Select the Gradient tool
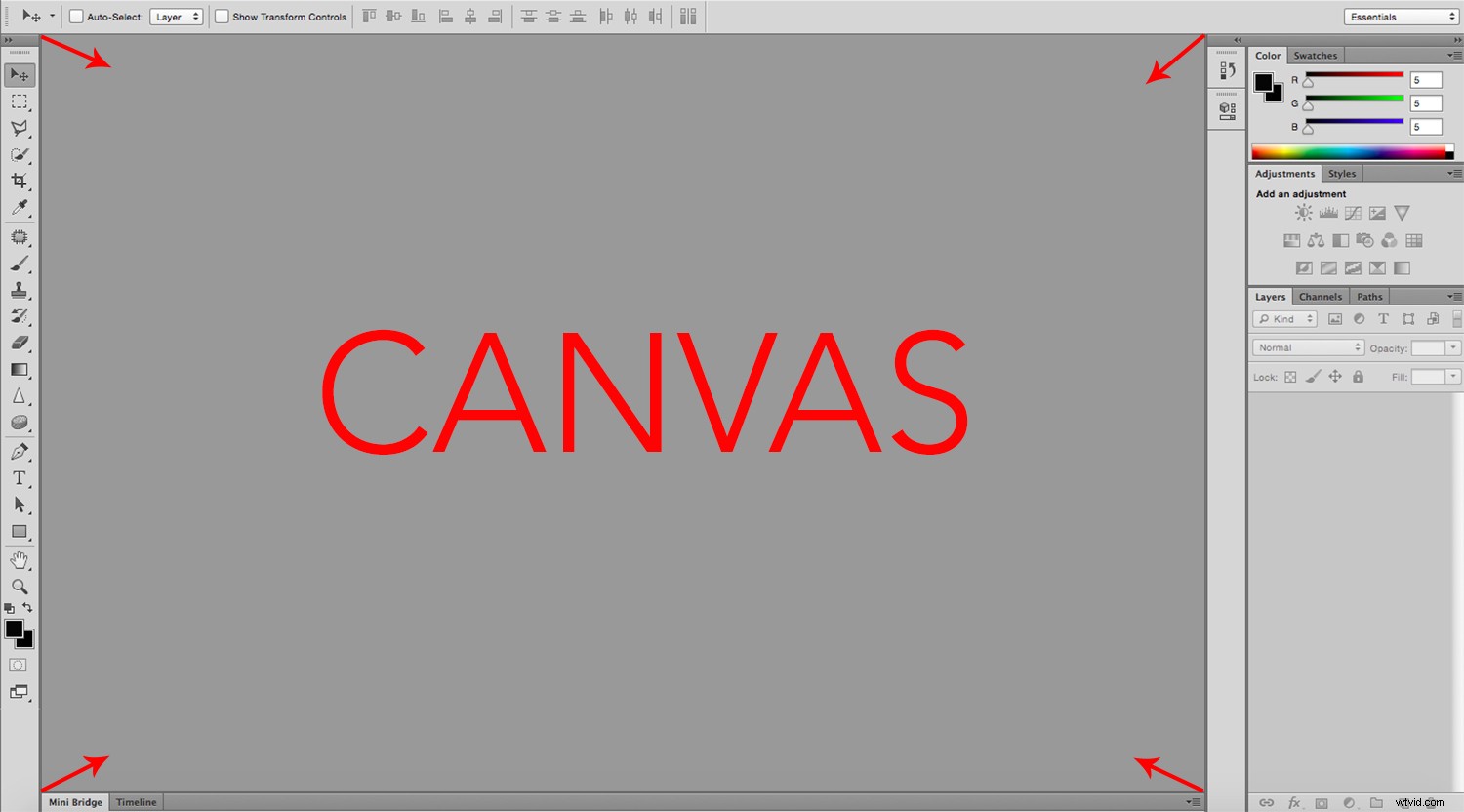The width and height of the screenshot is (1464, 812). pyautogui.click(x=19, y=370)
